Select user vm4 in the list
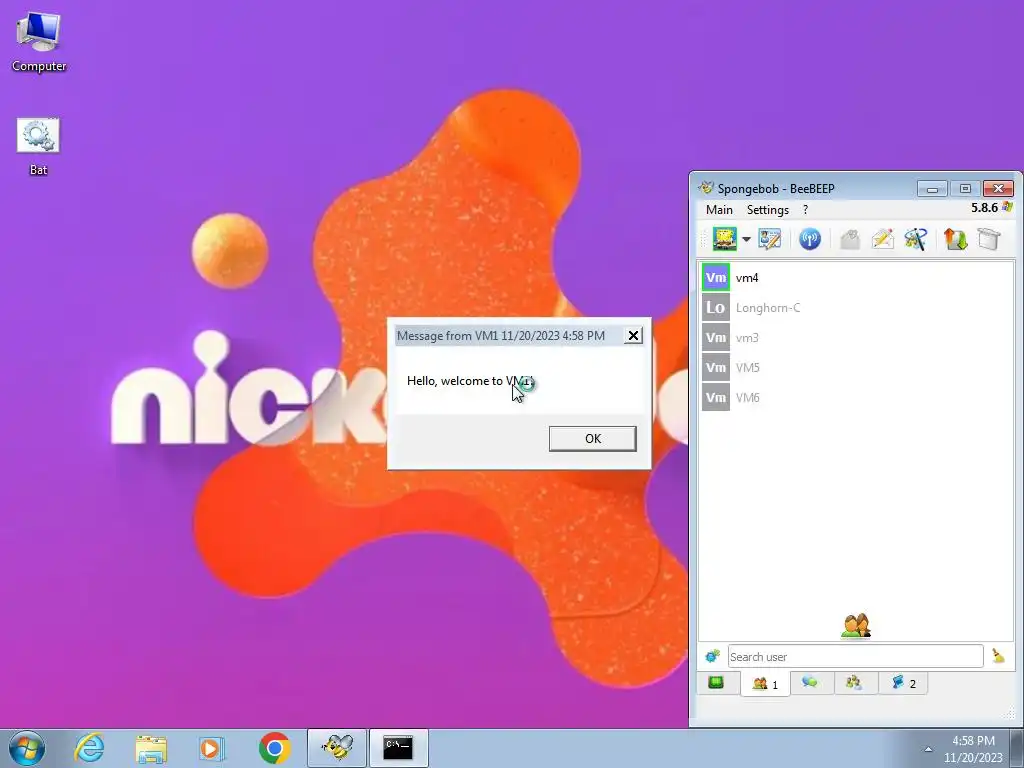 click(857, 278)
